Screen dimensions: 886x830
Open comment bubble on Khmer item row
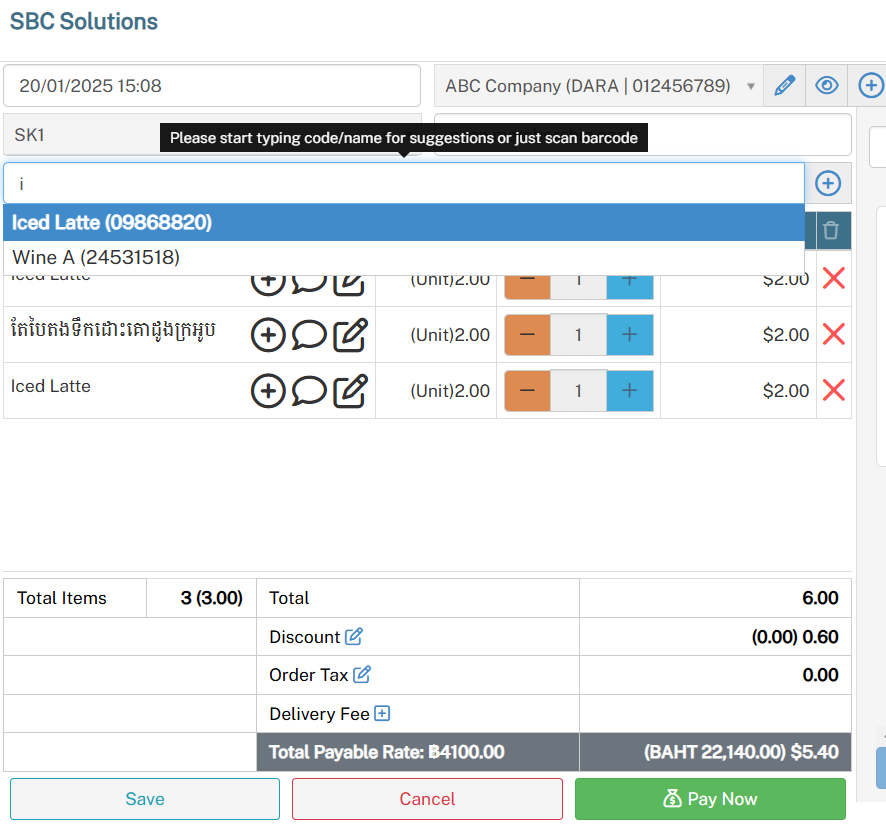(309, 335)
